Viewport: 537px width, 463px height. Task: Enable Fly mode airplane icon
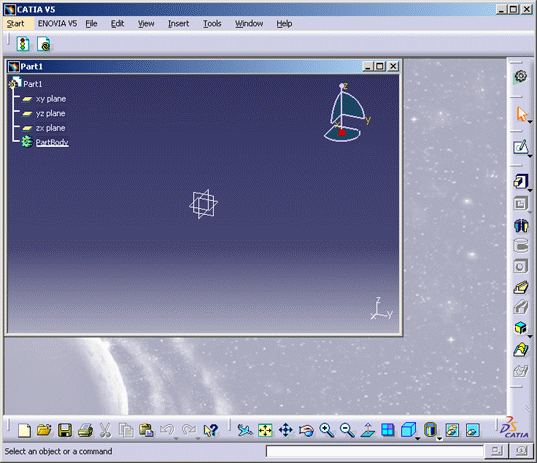coord(245,430)
